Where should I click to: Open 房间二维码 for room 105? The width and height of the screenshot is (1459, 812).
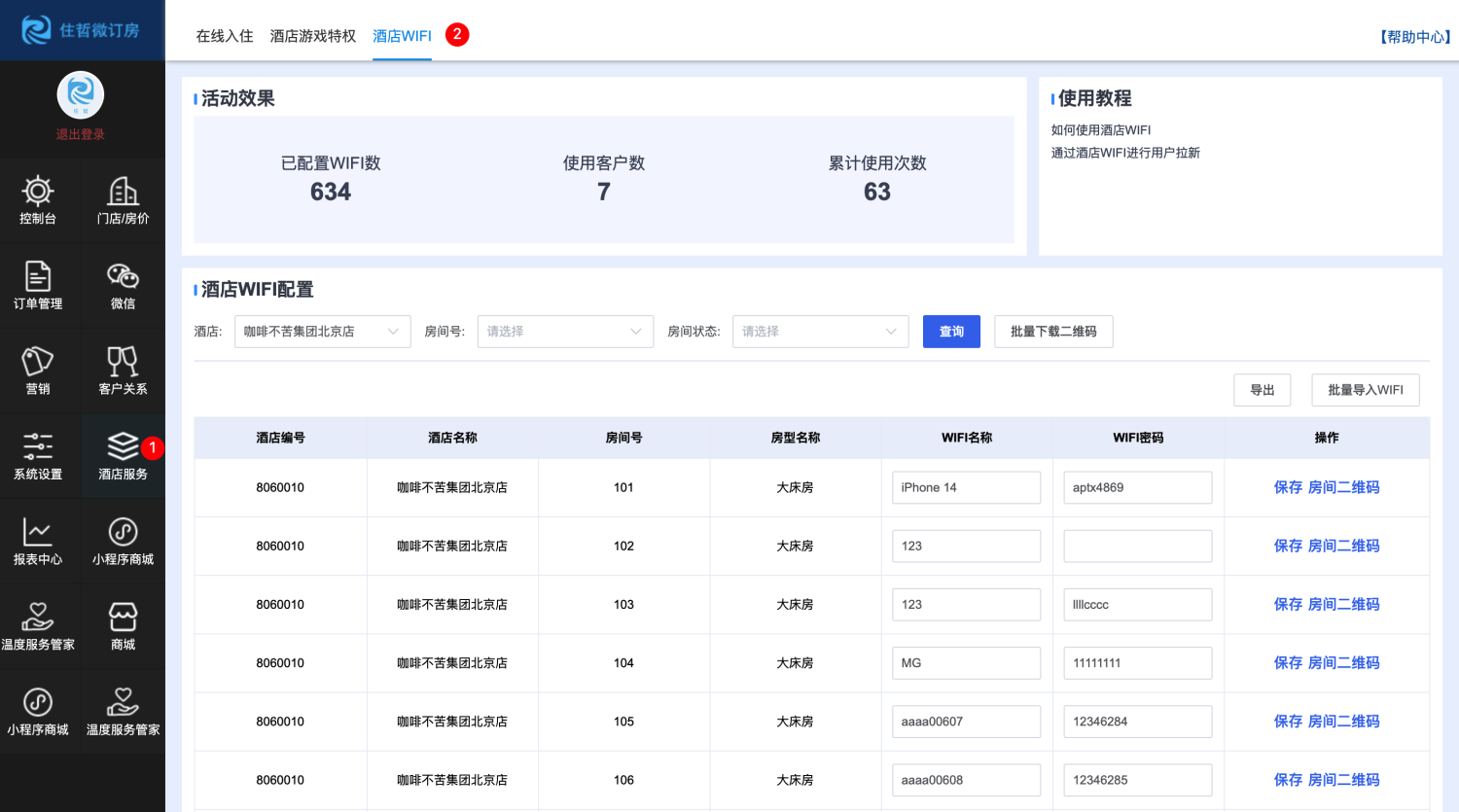(1344, 721)
